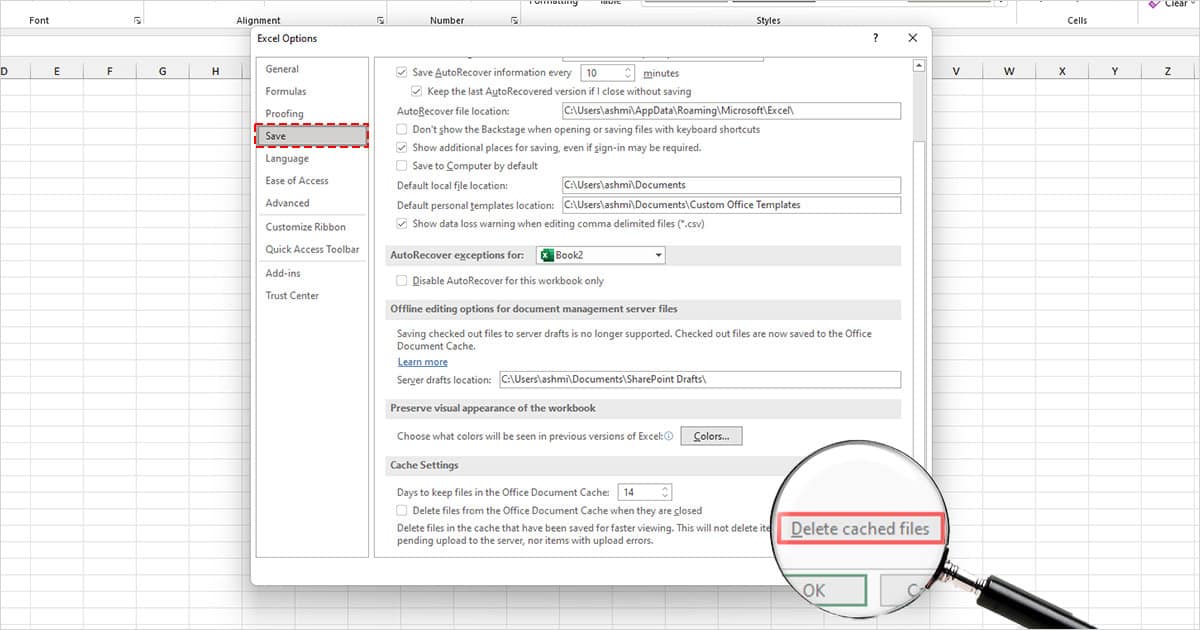Open the AutoRecover exceptions dropdown
1200x630 pixels.
click(659, 255)
